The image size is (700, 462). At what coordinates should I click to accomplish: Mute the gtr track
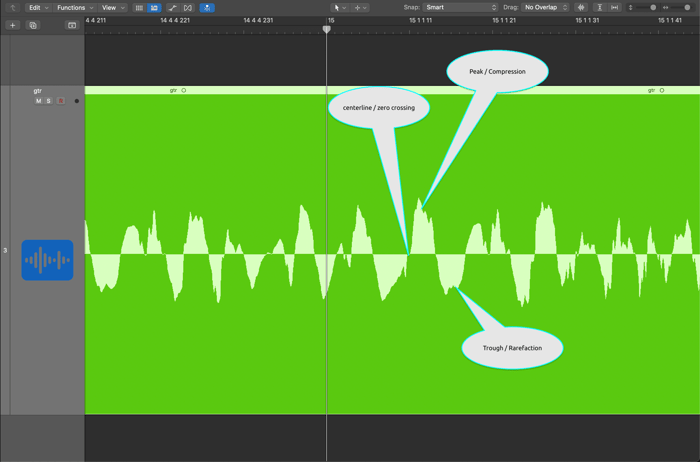coord(38,101)
